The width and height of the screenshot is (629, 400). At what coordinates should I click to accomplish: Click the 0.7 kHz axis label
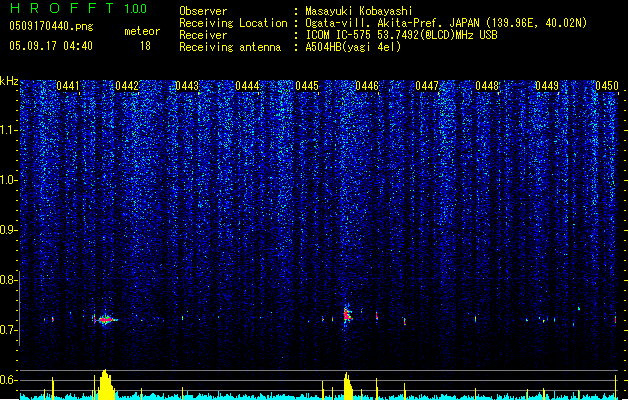click(9, 330)
